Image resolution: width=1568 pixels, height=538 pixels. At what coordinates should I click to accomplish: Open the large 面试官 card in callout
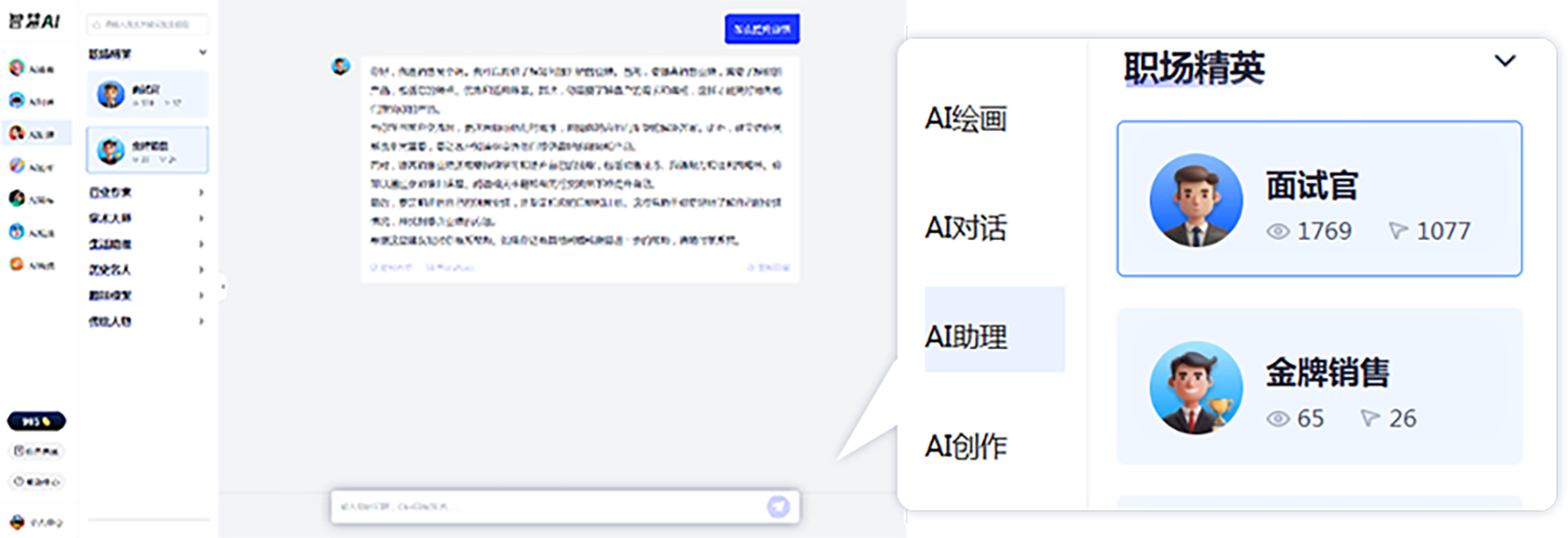(x=1319, y=198)
